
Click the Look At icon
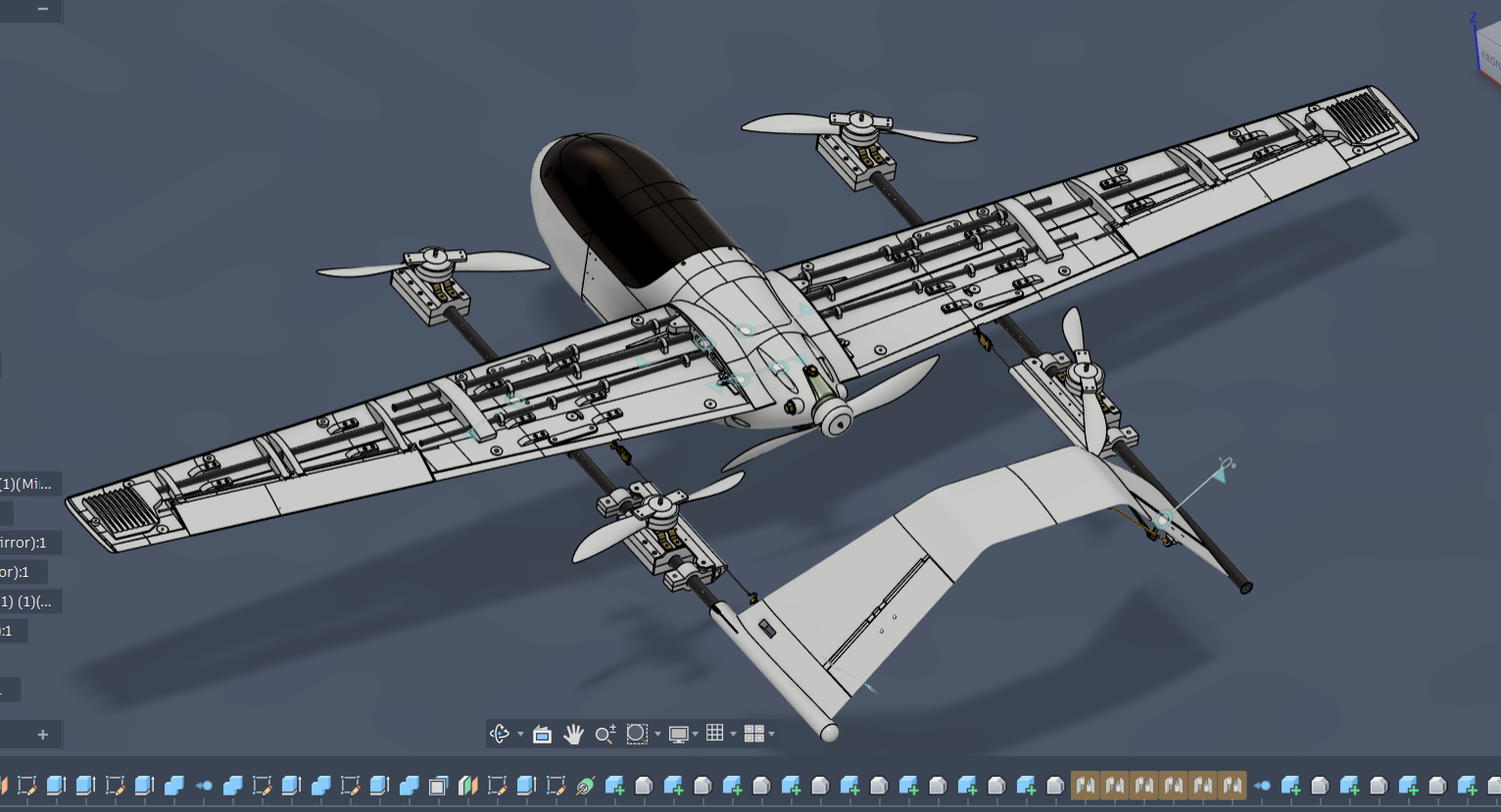542,734
